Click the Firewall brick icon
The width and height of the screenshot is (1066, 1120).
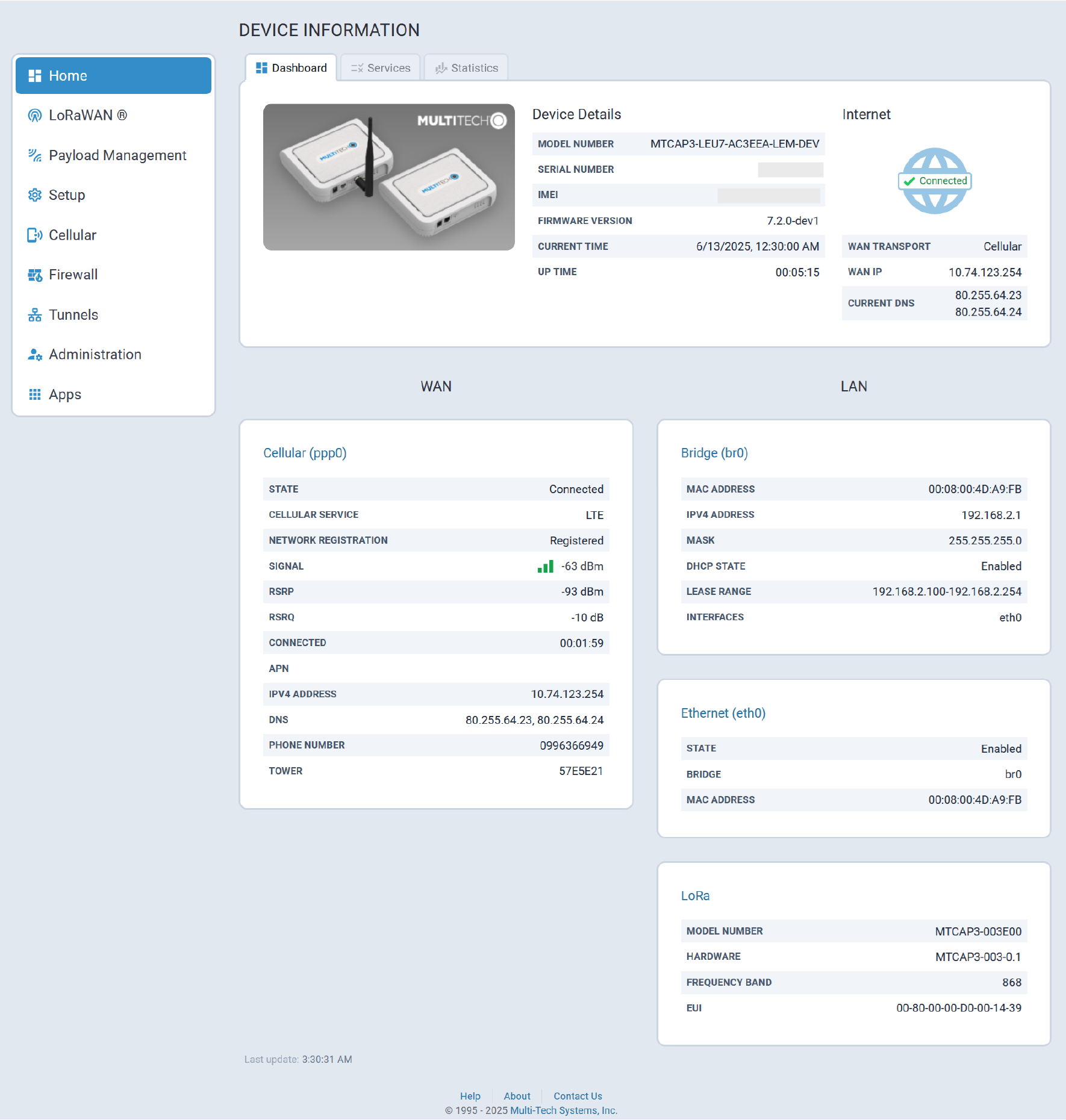coord(35,275)
